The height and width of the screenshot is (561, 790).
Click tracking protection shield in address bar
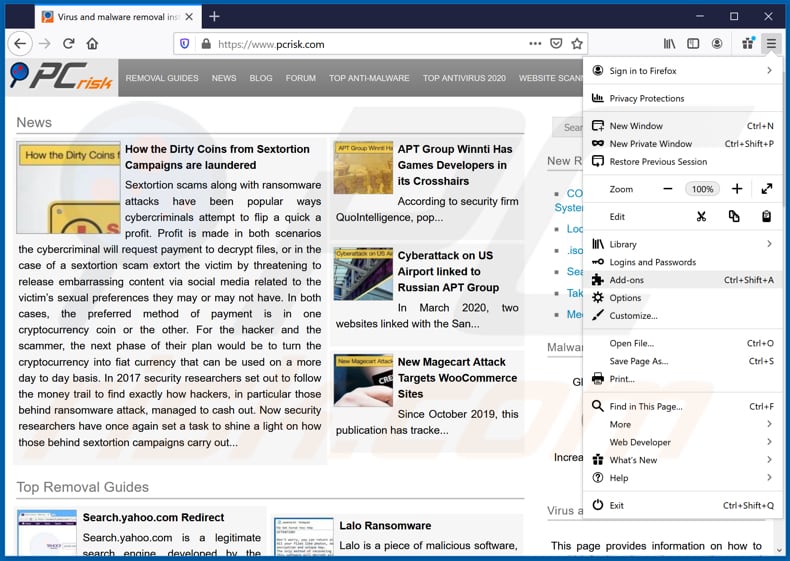click(x=183, y=44)
